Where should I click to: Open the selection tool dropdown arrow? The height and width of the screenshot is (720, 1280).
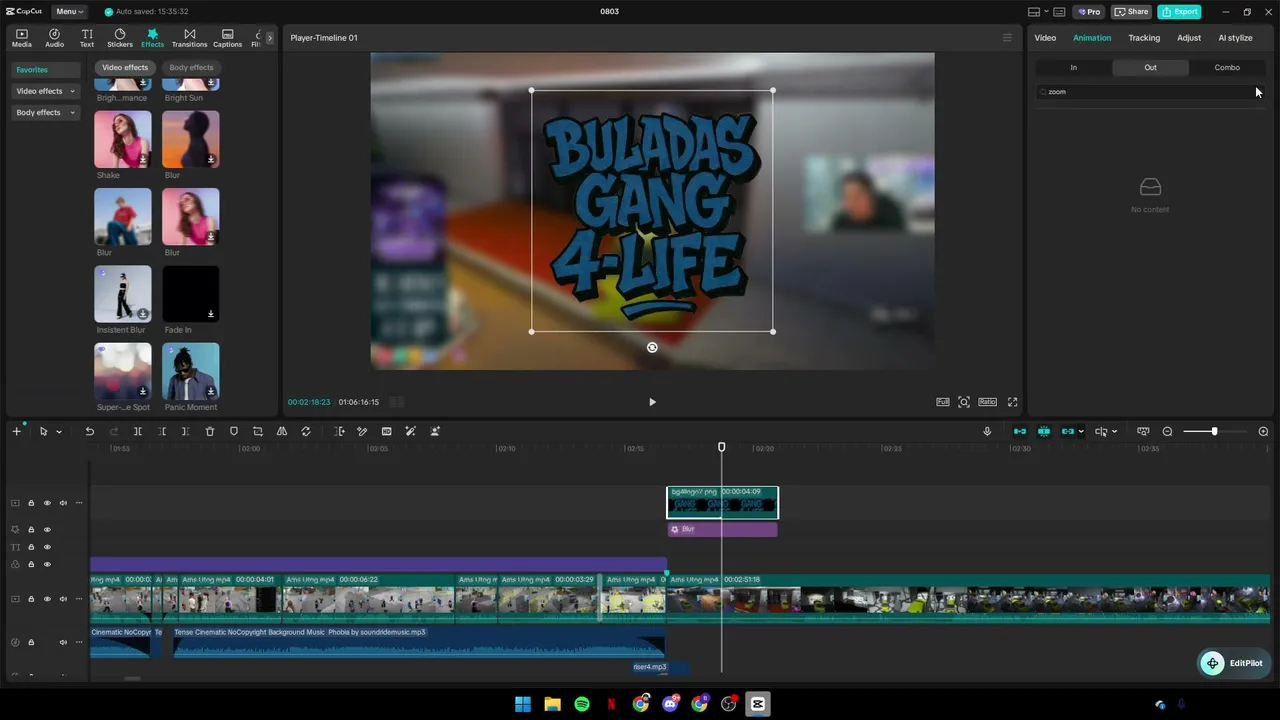tap(59, 432)
